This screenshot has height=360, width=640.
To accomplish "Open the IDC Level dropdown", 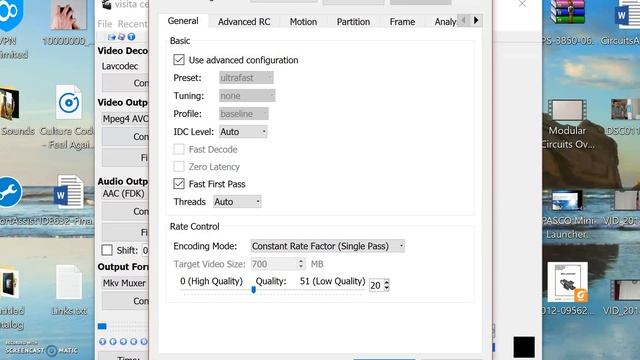I will pos(243,131).
